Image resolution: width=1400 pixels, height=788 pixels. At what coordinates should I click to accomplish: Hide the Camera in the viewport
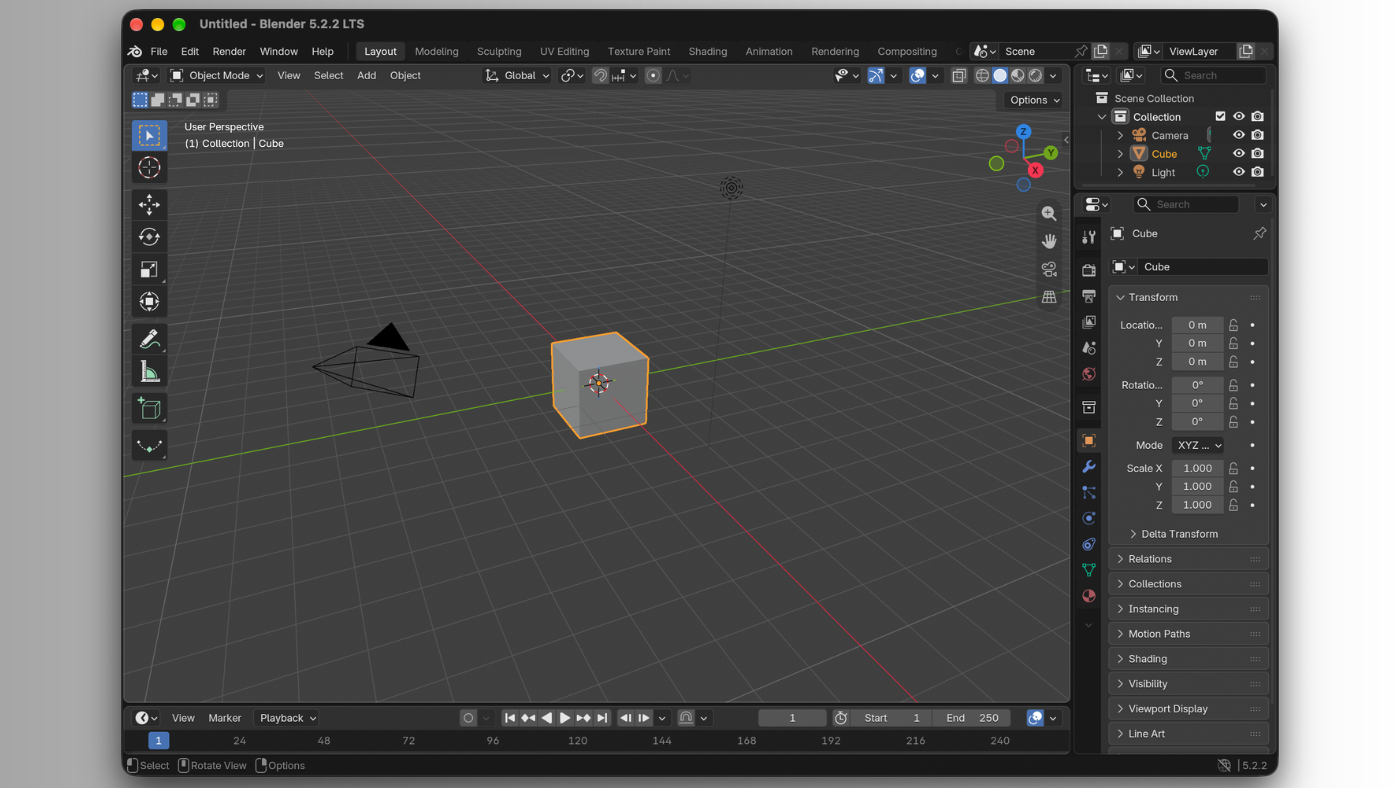(x=1239, y=135)
